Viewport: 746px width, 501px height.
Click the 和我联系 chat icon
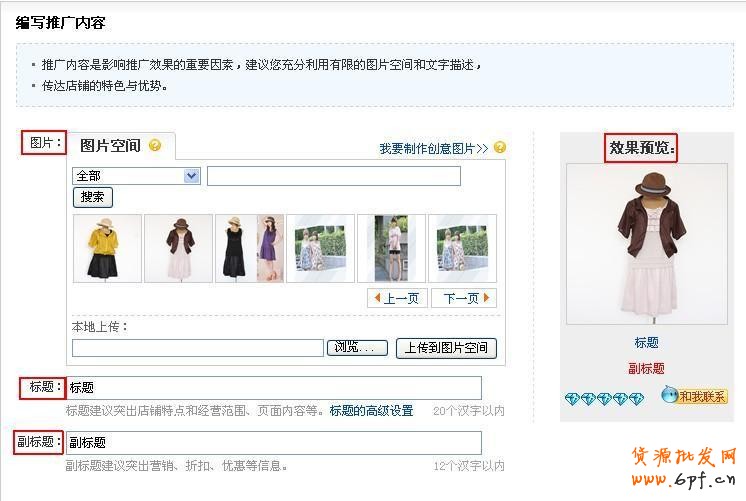click(694, 396)
